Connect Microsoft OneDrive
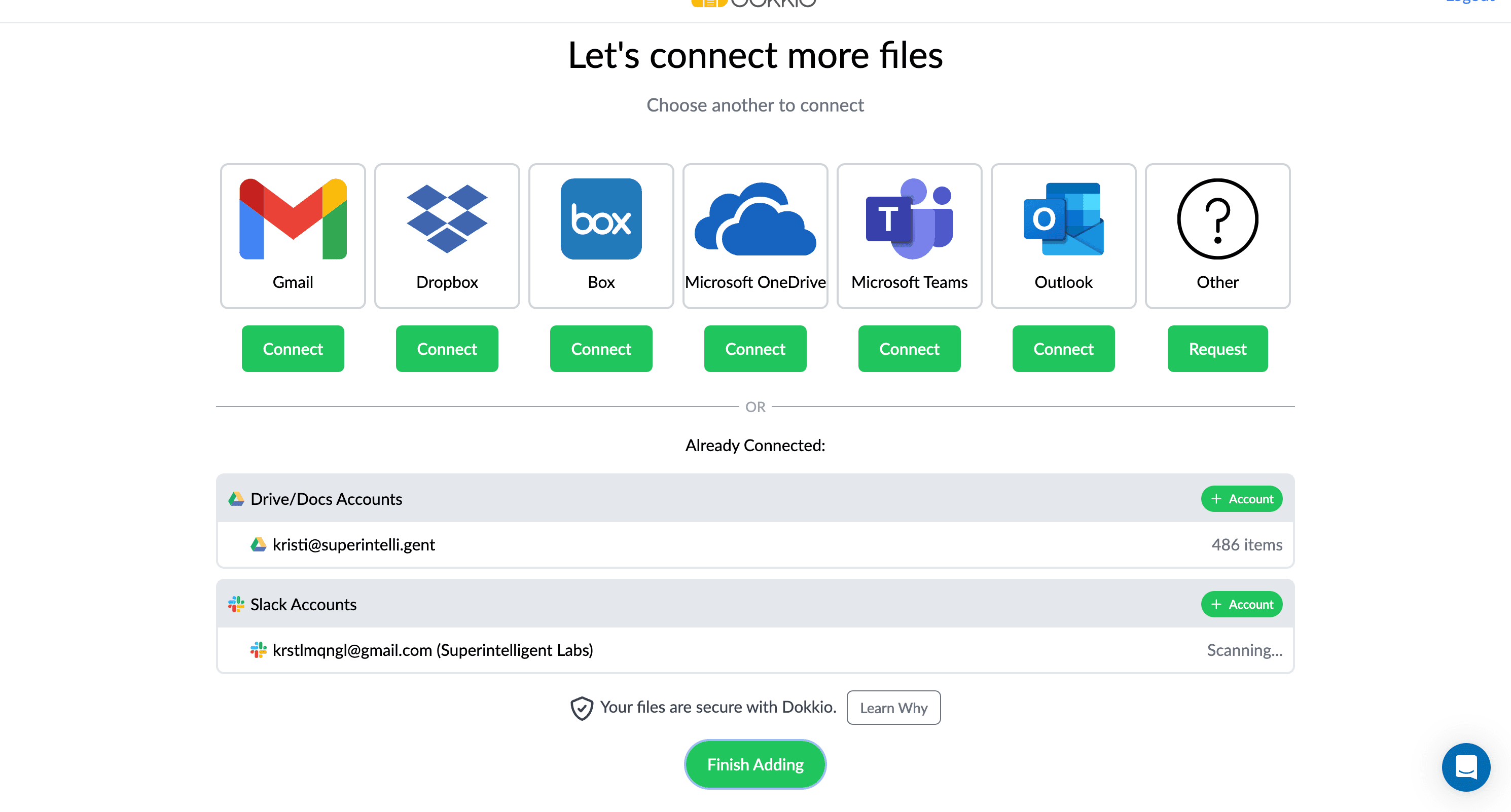 pos(756,349)
